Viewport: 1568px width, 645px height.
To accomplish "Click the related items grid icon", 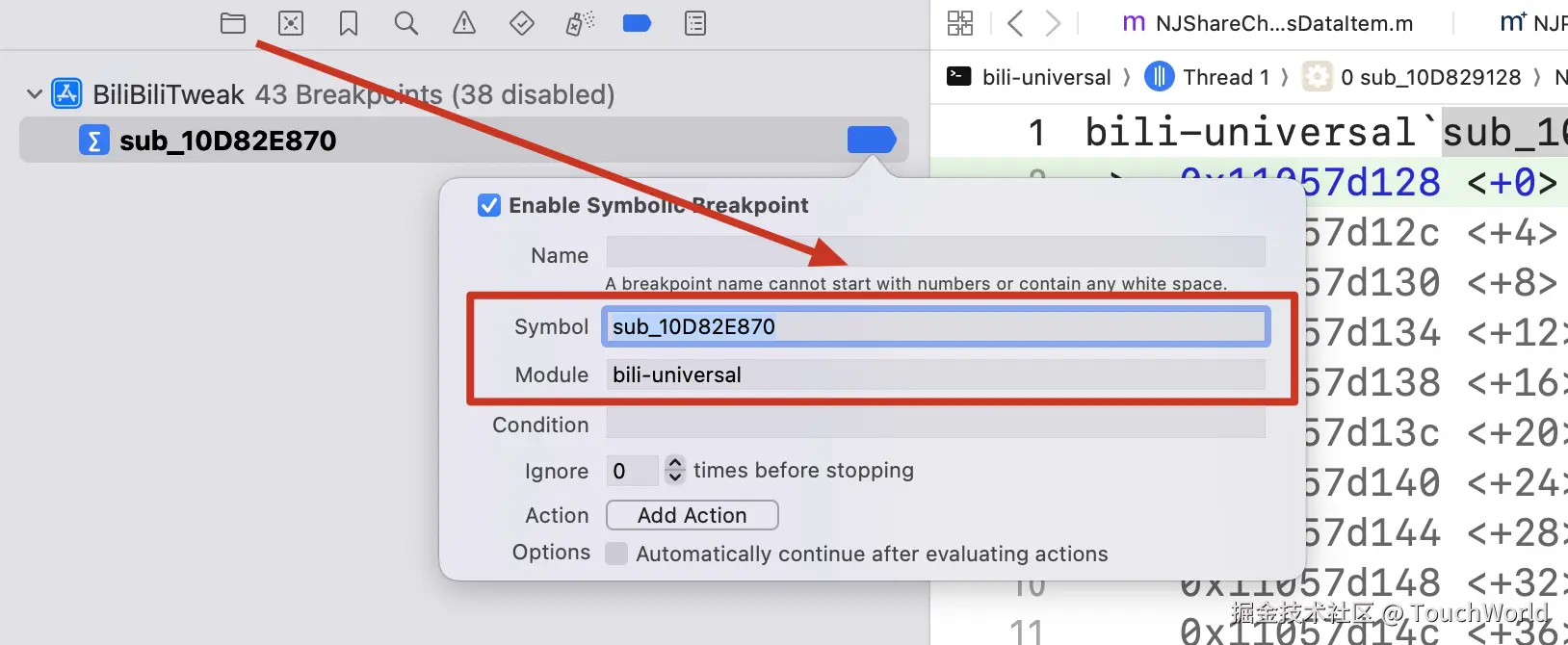I will pyautogui.click(x=960, y=23).
